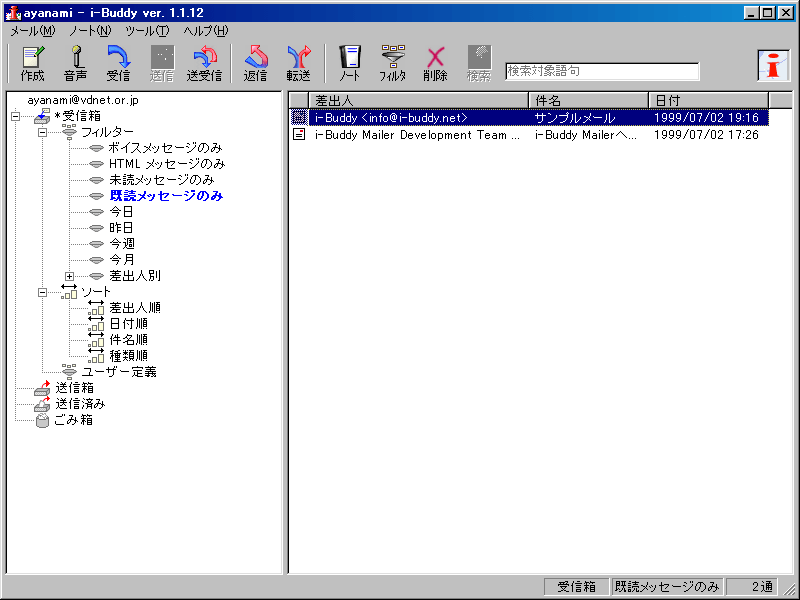Reply with the 返信 toolbar icon
Viewport: 800px width, 600px height.
point(256,63)
